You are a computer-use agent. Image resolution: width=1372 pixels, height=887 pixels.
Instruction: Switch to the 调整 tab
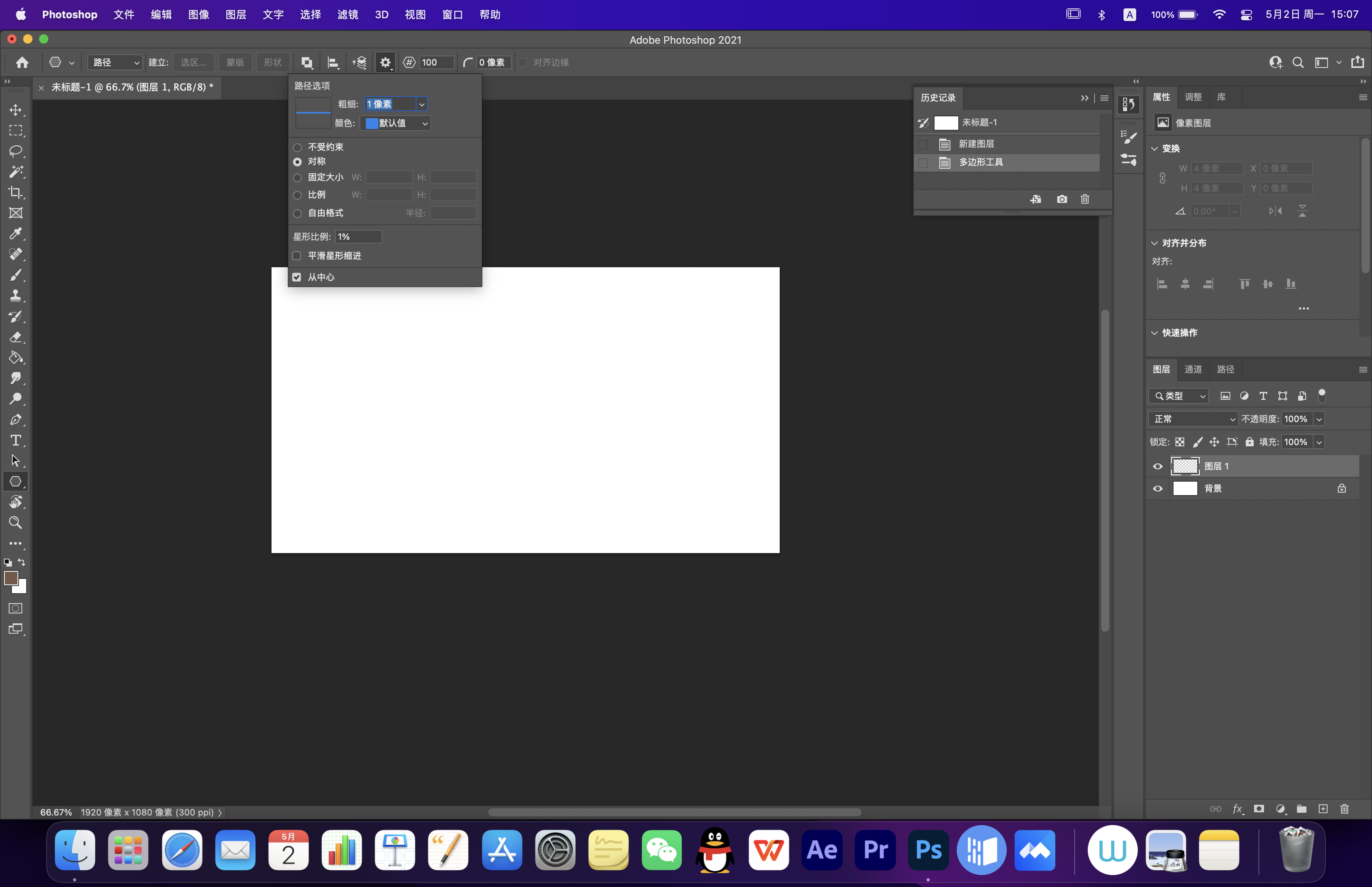click(1193, 97)
